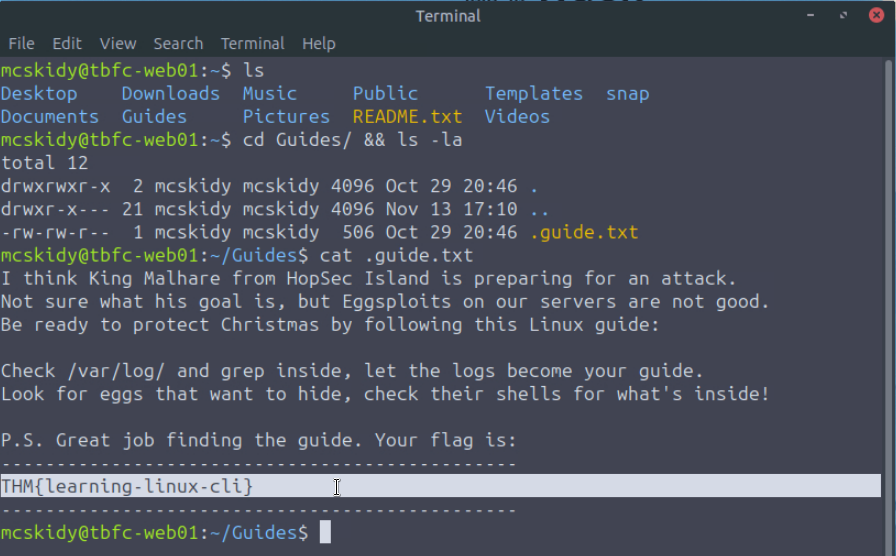Open the File menu

tap(21, 44)
